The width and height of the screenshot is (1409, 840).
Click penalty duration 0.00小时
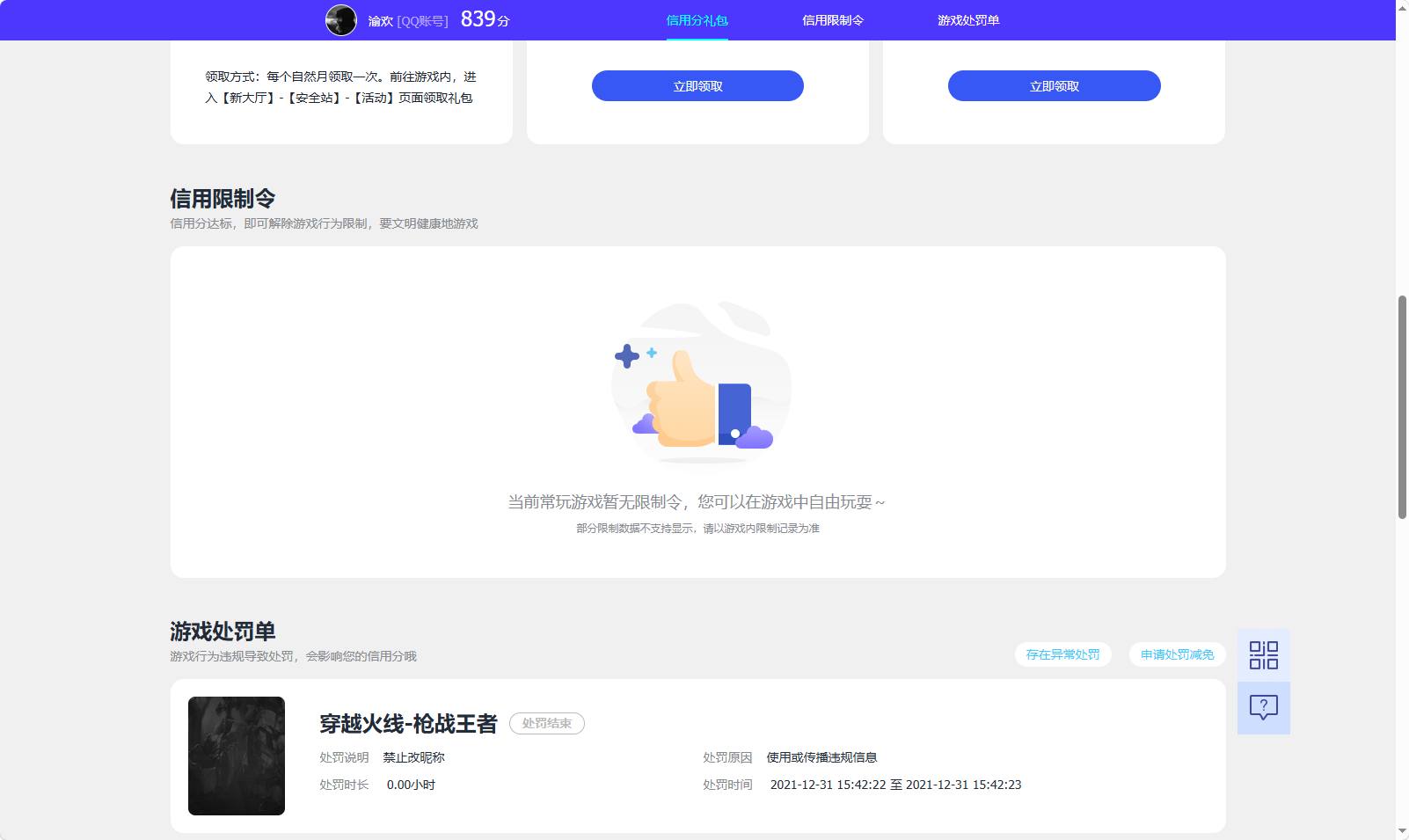point(411,785)
